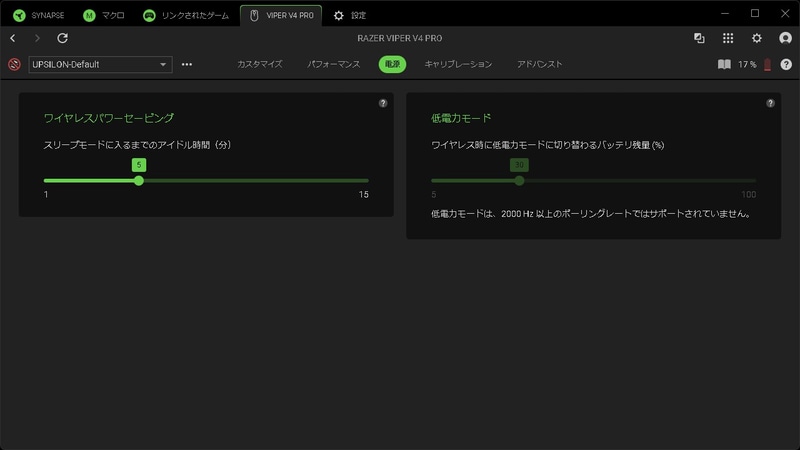The height and width of the screenshot is (450, 800).
Task: Open the user account avatar
Action: pyautogui.click(x=785, y=38)
